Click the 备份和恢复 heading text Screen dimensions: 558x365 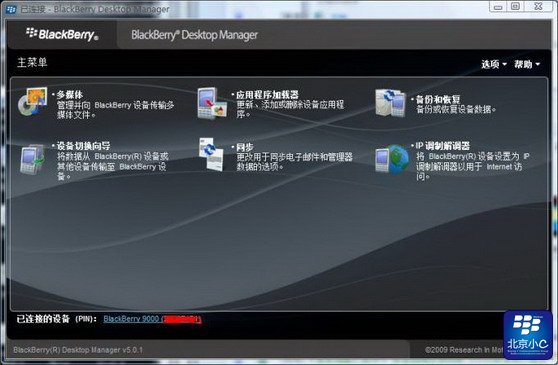pos(438,99)
